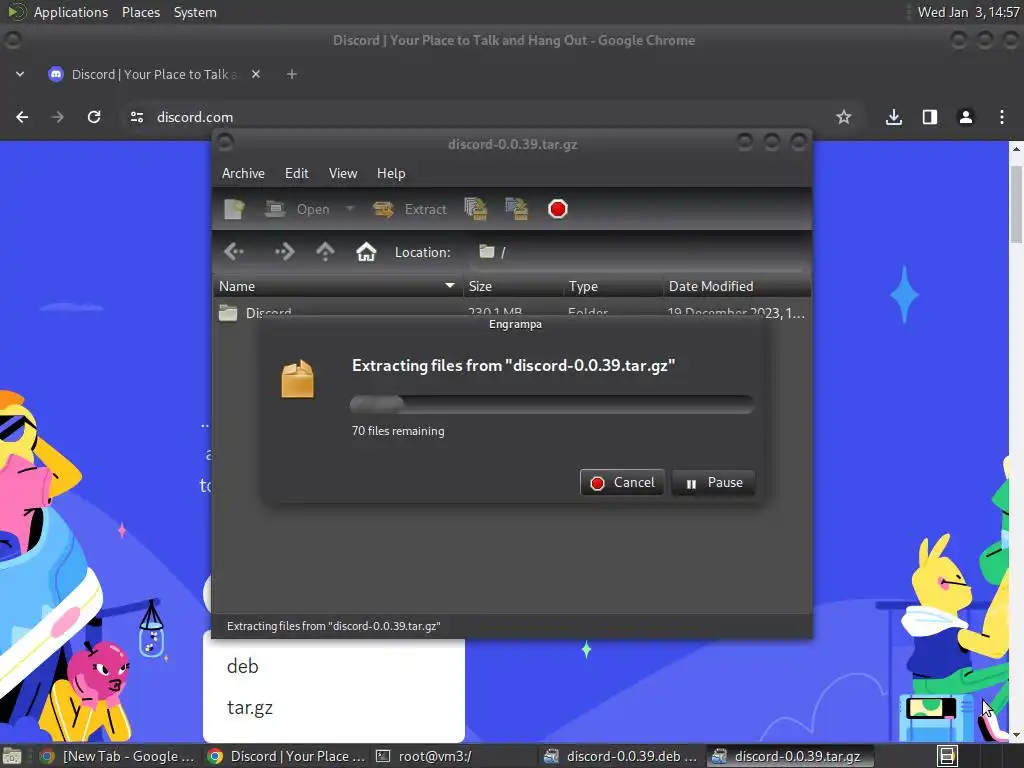The image size is (1024, 768).
Task: Sort by Date Modified column header
Action: click(x=737, y=287)
